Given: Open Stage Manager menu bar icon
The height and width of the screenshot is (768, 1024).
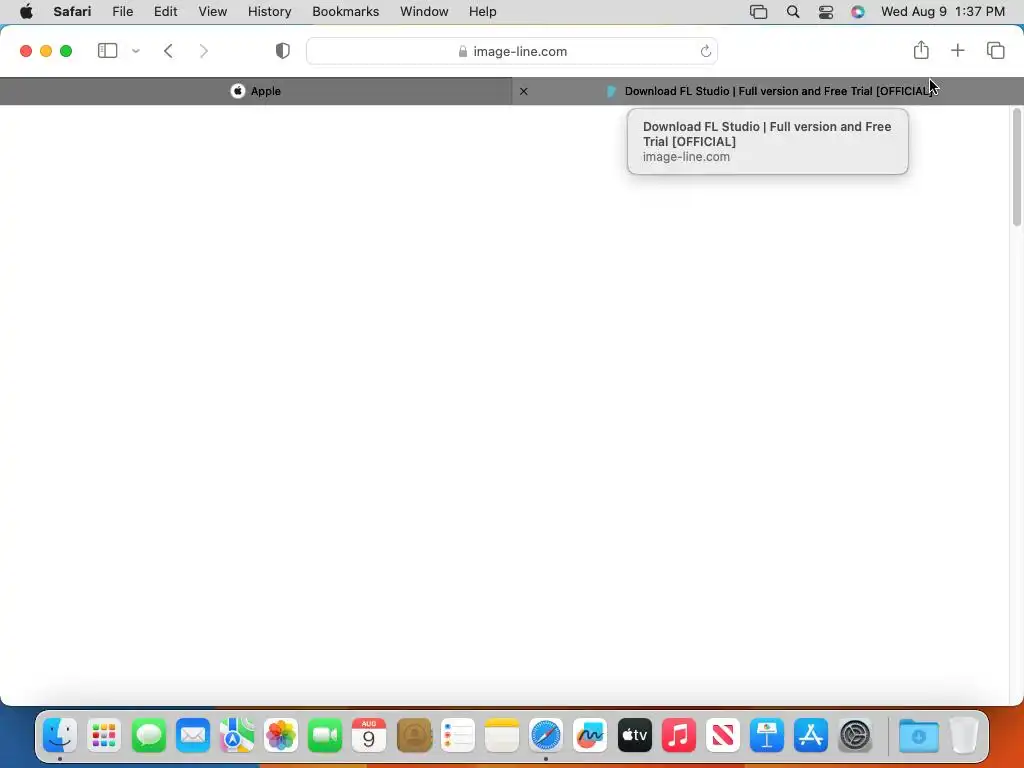Looking at the screenshot, I should [x=758, y=12].
